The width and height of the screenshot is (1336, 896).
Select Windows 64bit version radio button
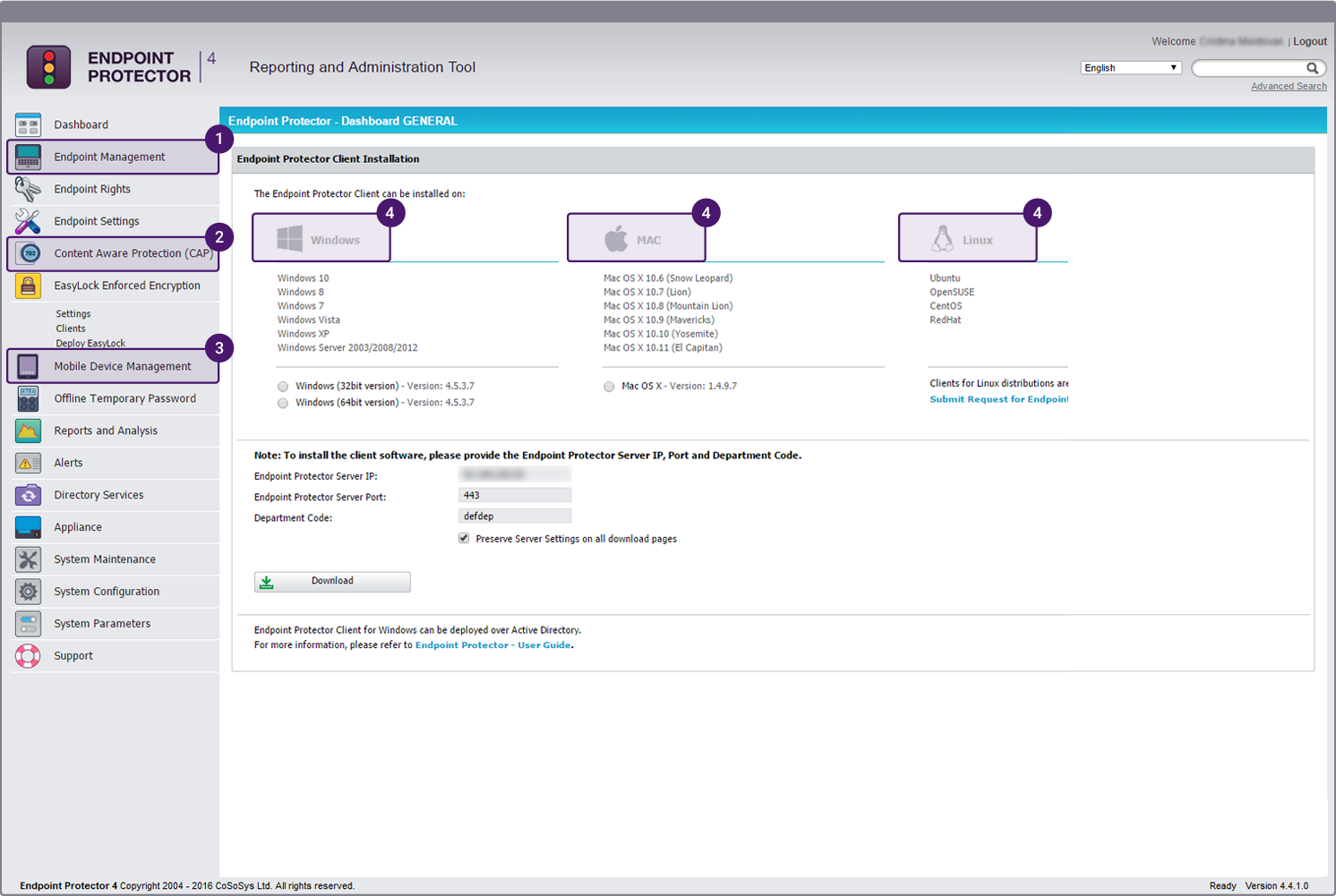[283, 403]
